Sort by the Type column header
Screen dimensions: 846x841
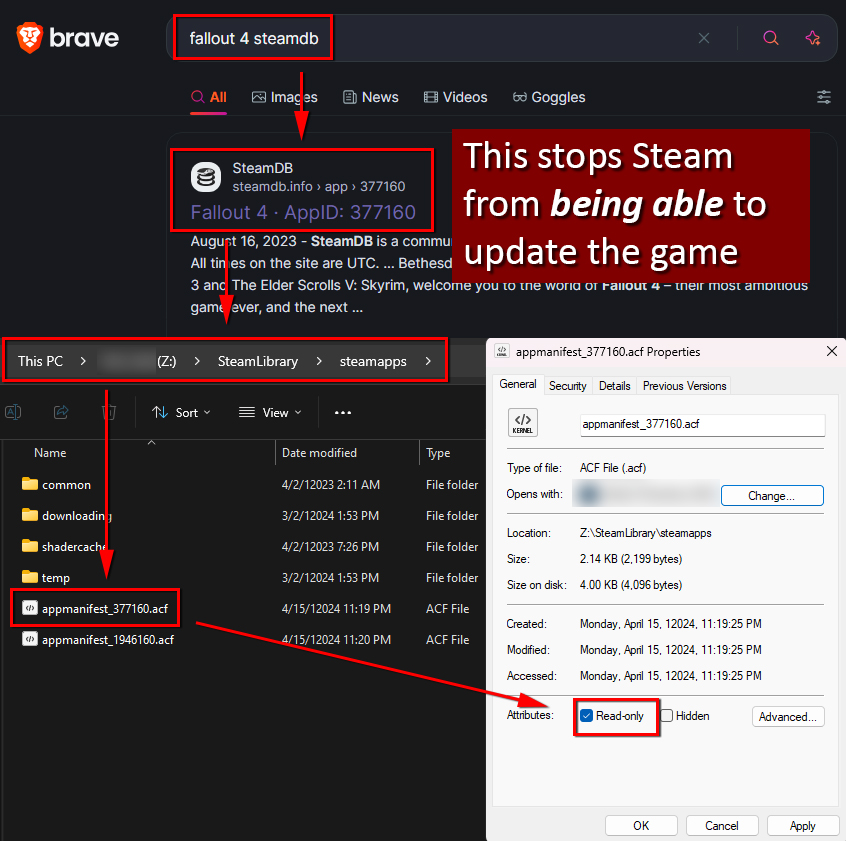click(x=438, y=453)
